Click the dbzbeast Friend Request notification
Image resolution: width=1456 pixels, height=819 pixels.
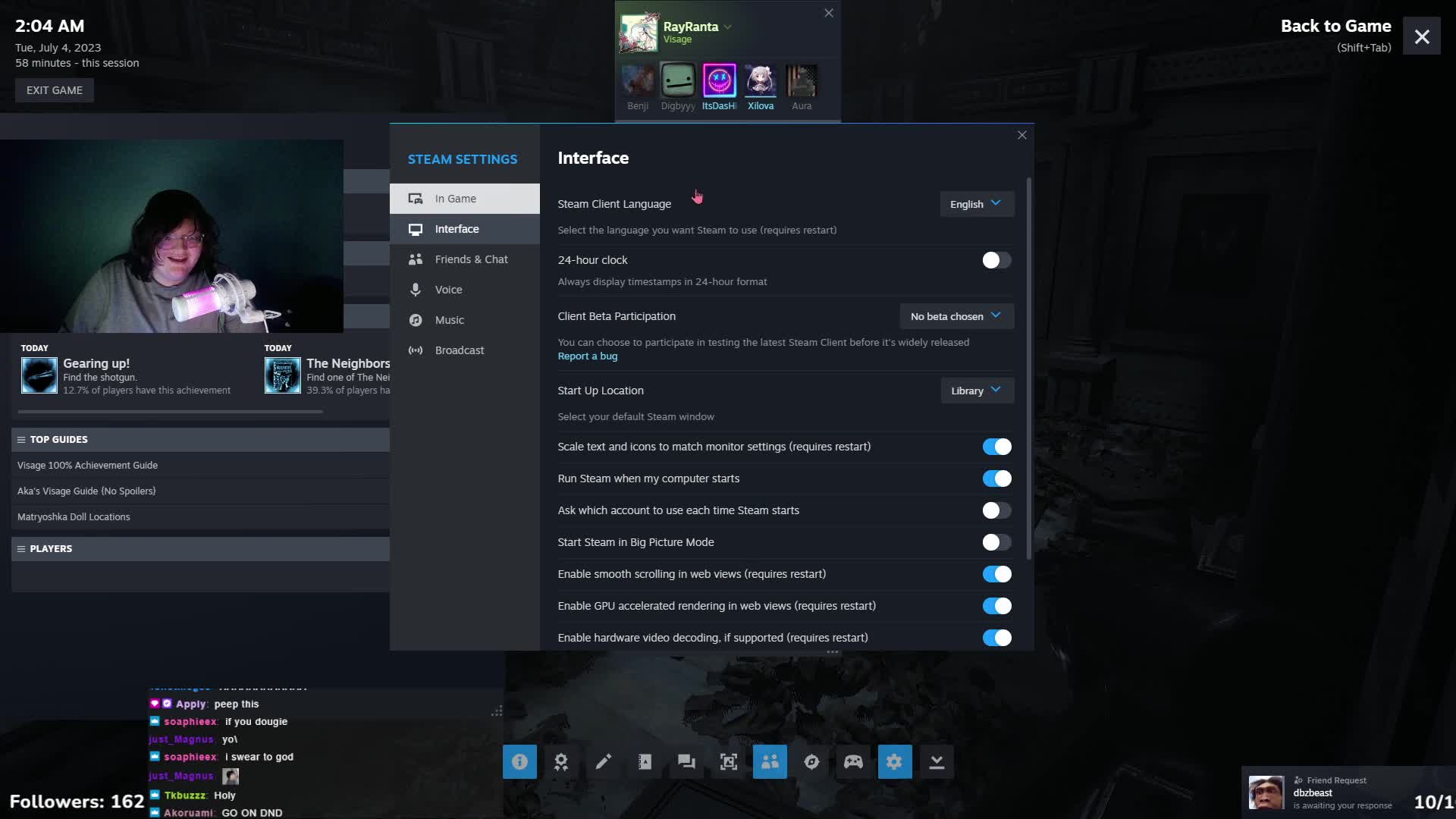[1348, 792]
